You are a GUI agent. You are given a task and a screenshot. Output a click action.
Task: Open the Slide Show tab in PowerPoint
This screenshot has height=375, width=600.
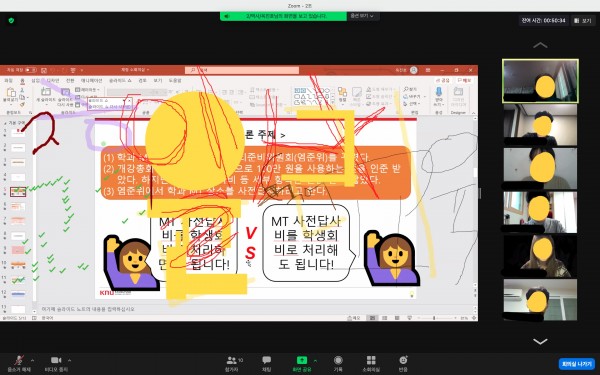click(120, 81)
